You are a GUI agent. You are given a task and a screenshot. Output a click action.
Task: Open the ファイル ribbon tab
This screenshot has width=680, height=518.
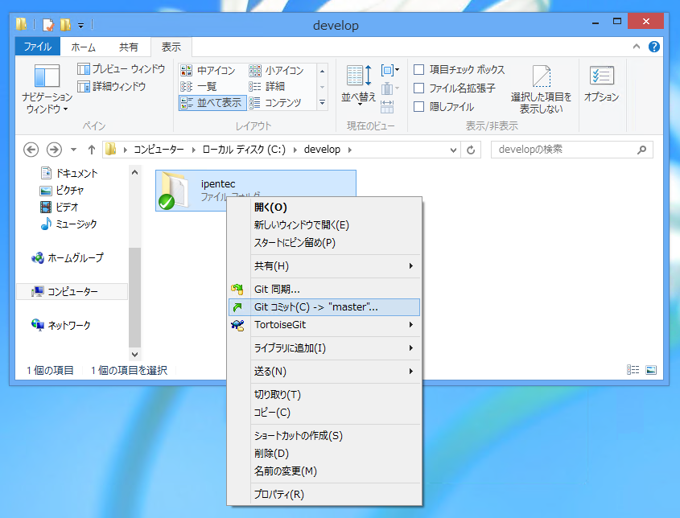tap(37, 47)
